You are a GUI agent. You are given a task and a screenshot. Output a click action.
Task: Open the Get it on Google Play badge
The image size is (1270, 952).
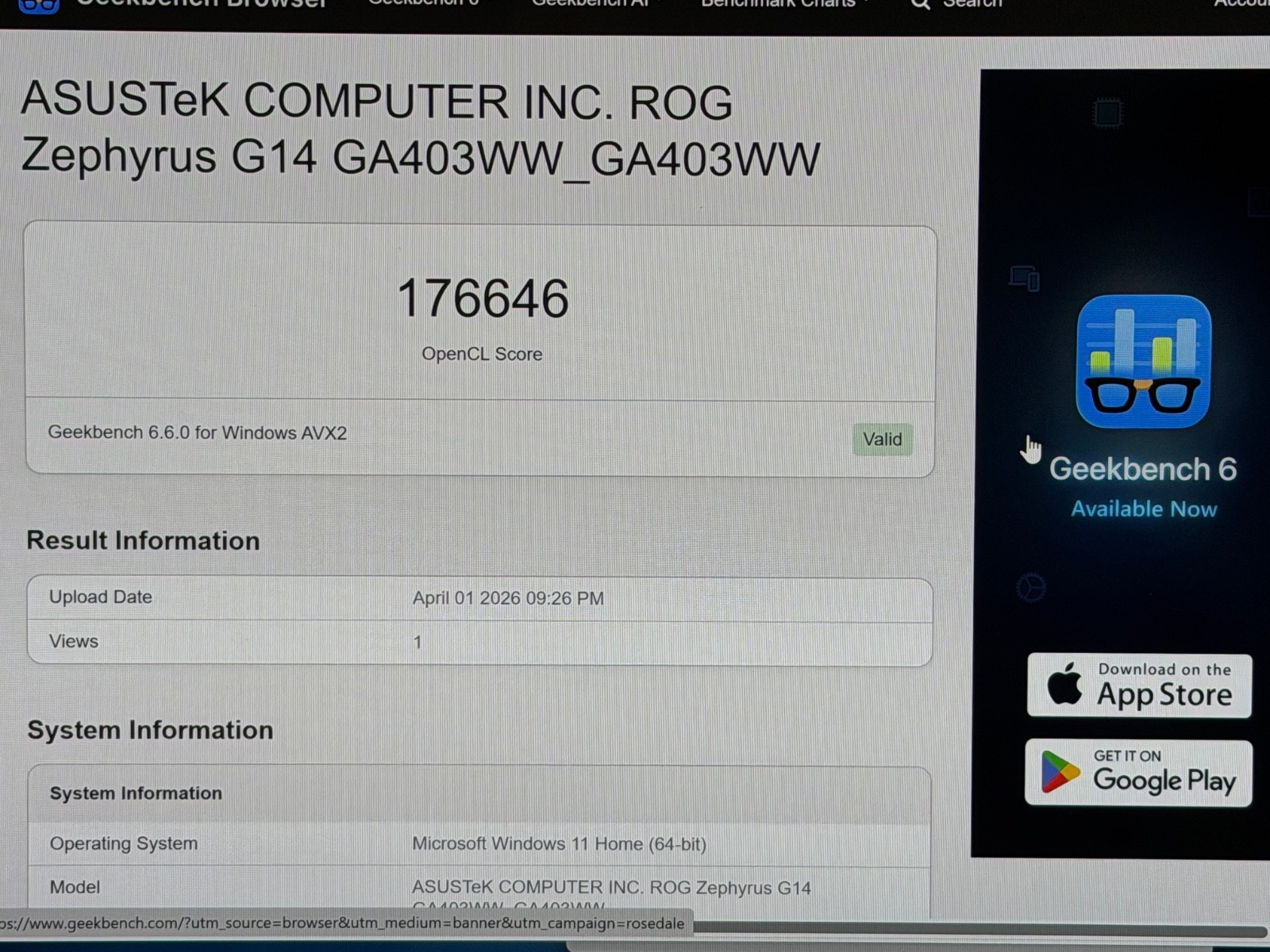pyautogui.click(x=1138, y=773)
